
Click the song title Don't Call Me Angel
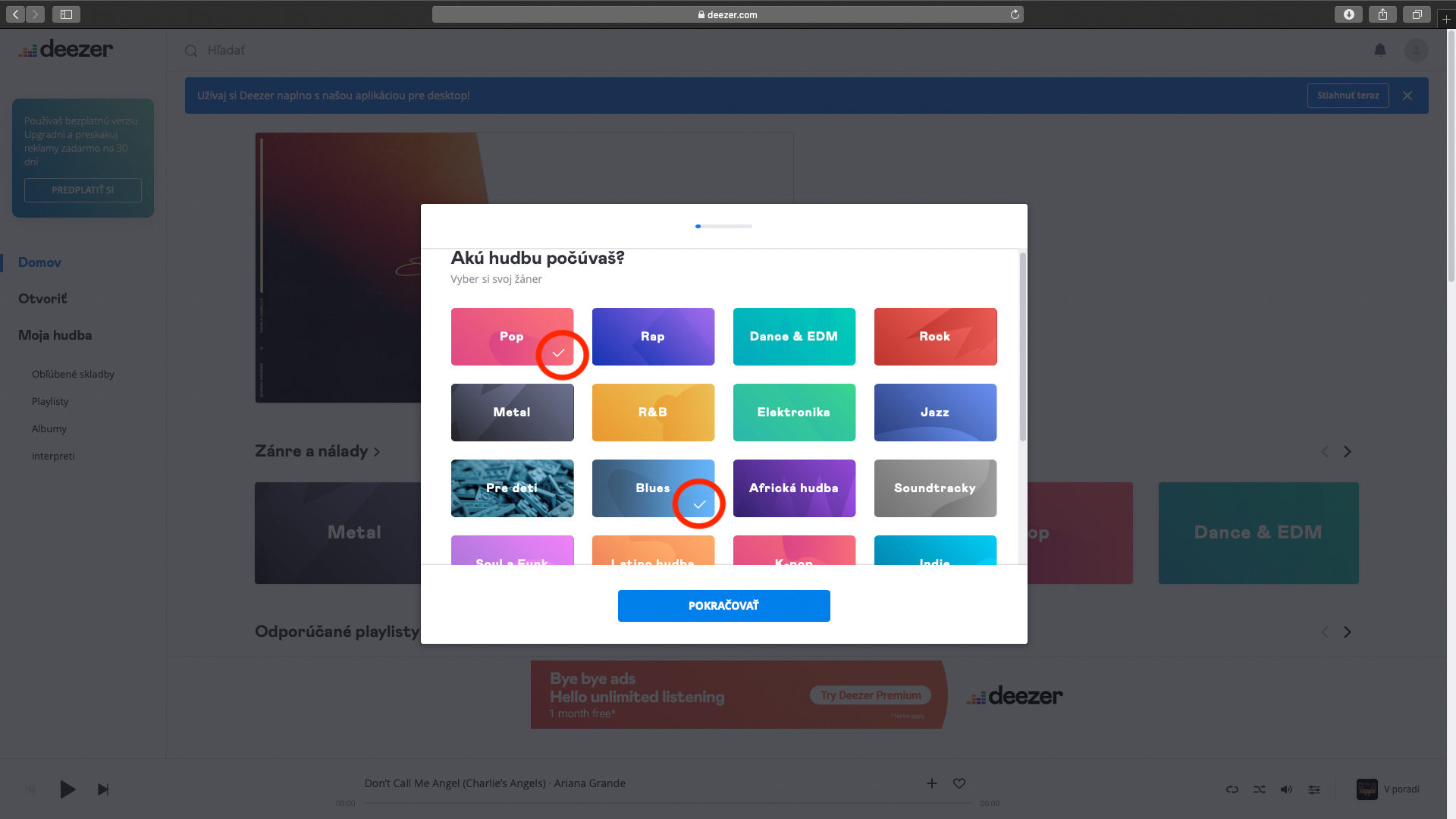(455, 783)
